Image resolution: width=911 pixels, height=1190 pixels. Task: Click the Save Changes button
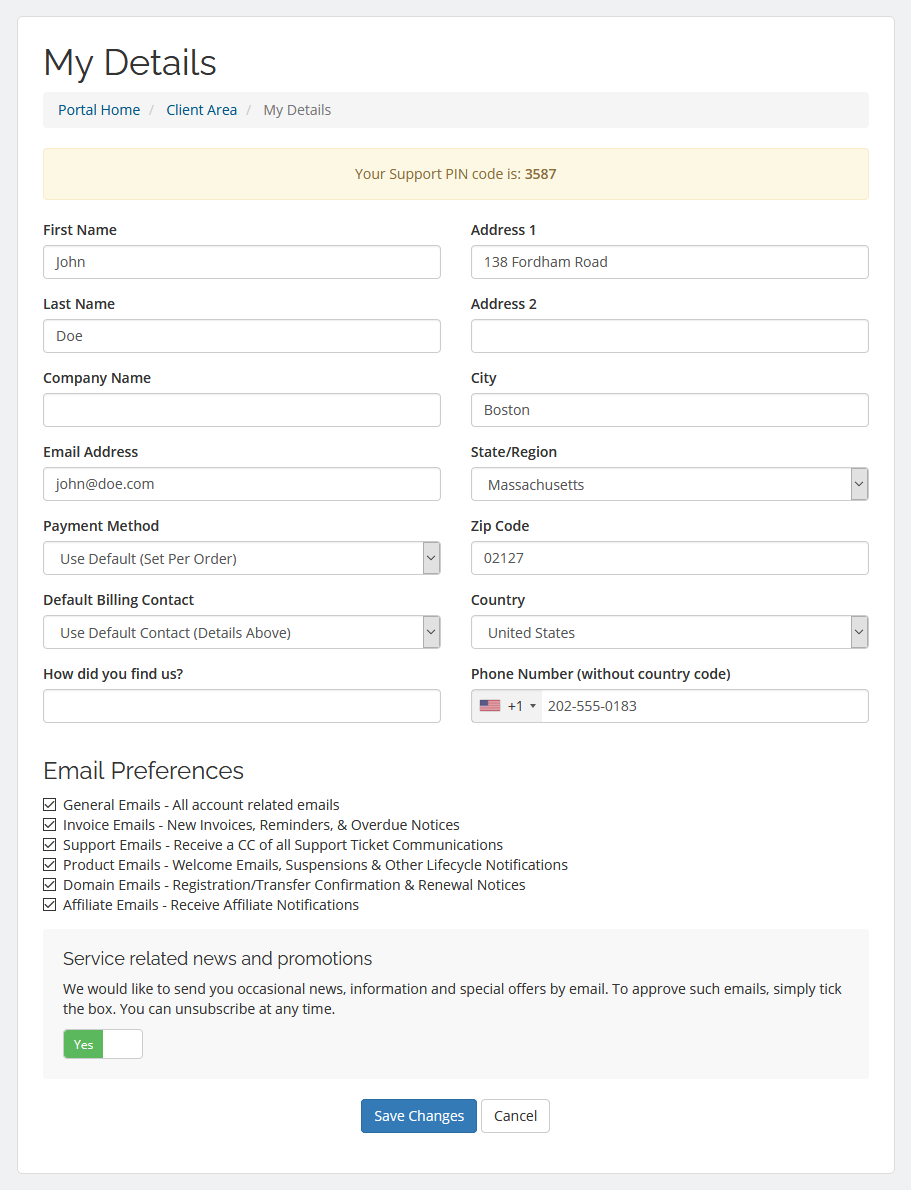418,1115
